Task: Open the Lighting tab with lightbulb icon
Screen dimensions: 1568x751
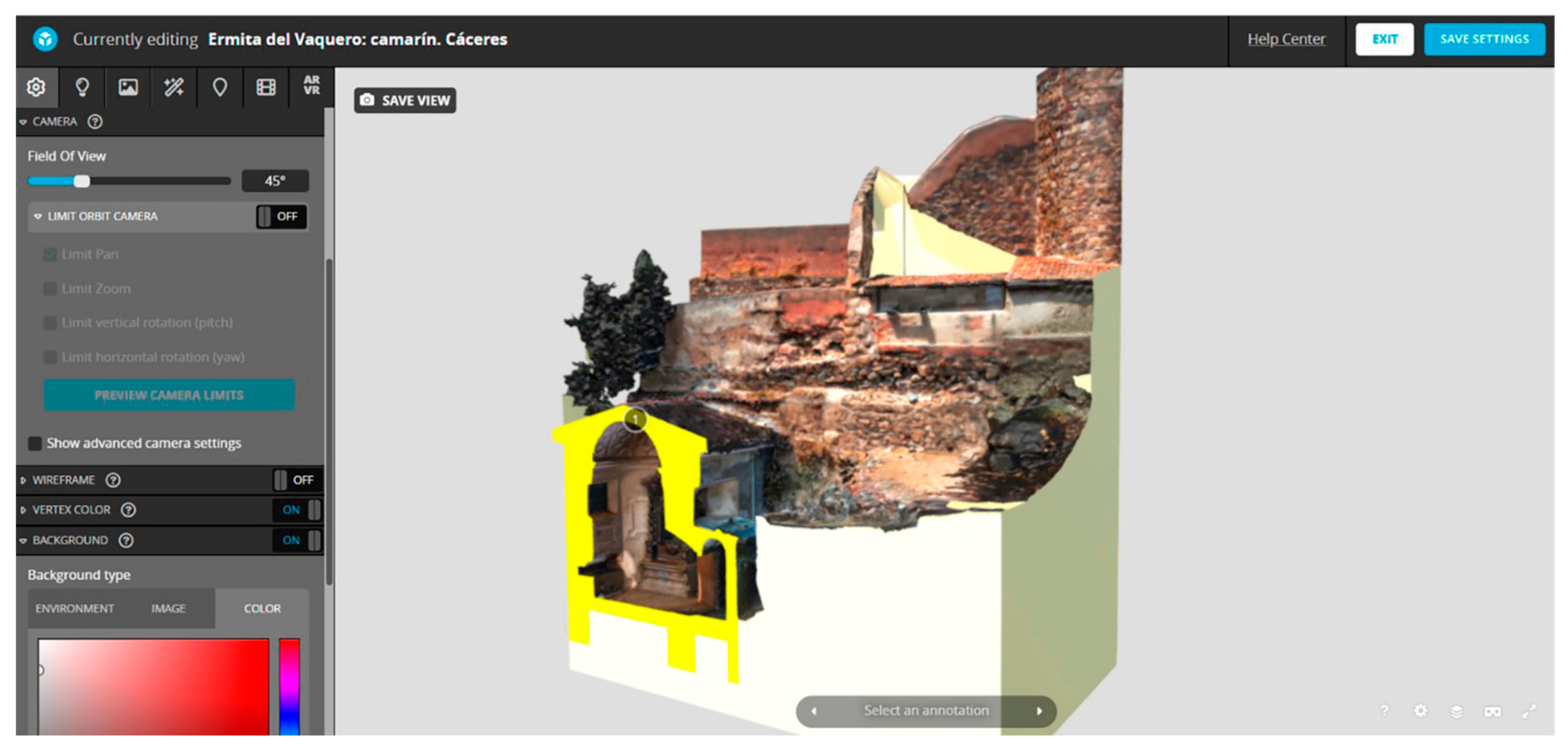Action: (82, 87)
